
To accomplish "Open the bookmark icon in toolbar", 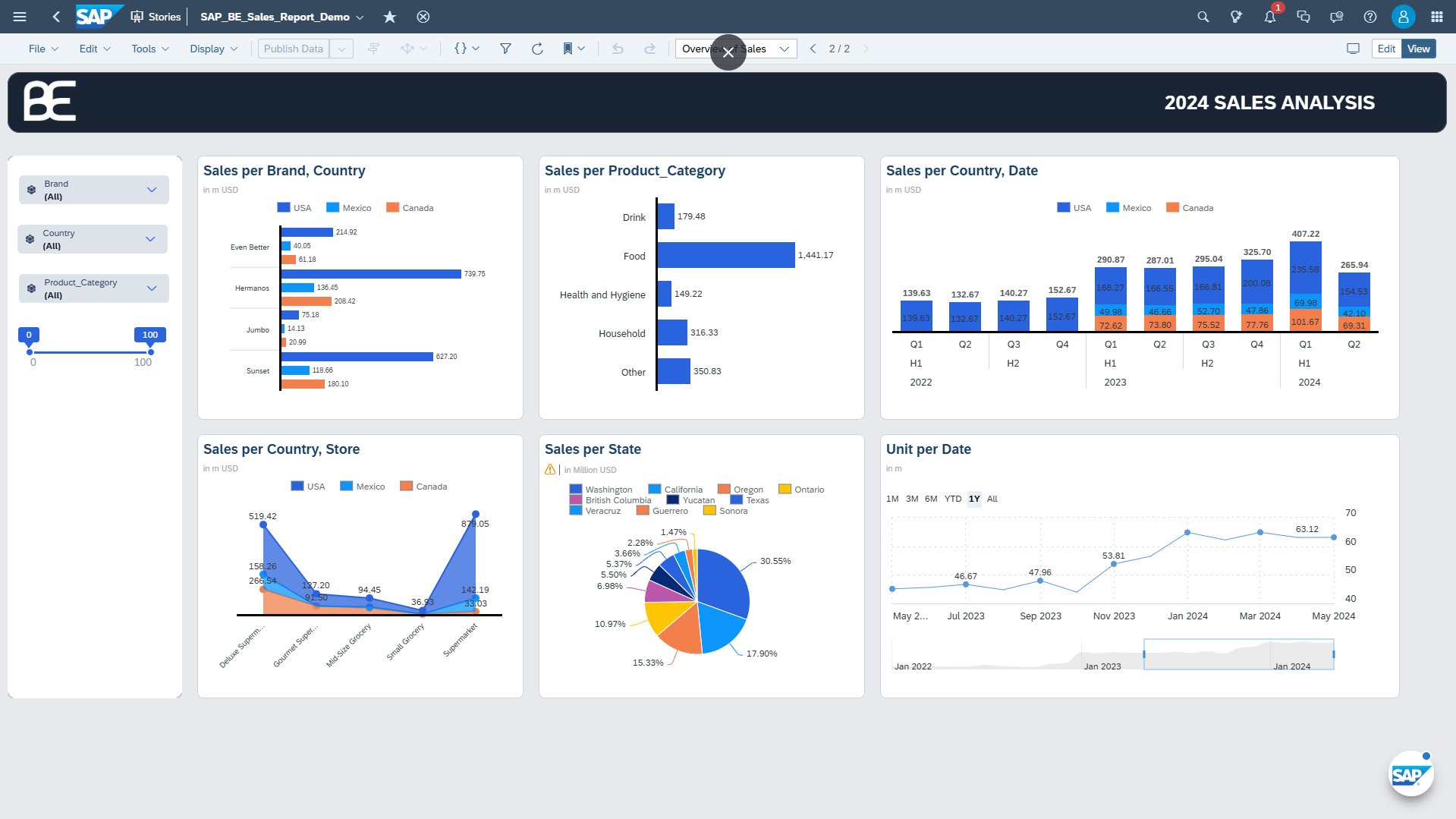I will [x=568, y=49].
